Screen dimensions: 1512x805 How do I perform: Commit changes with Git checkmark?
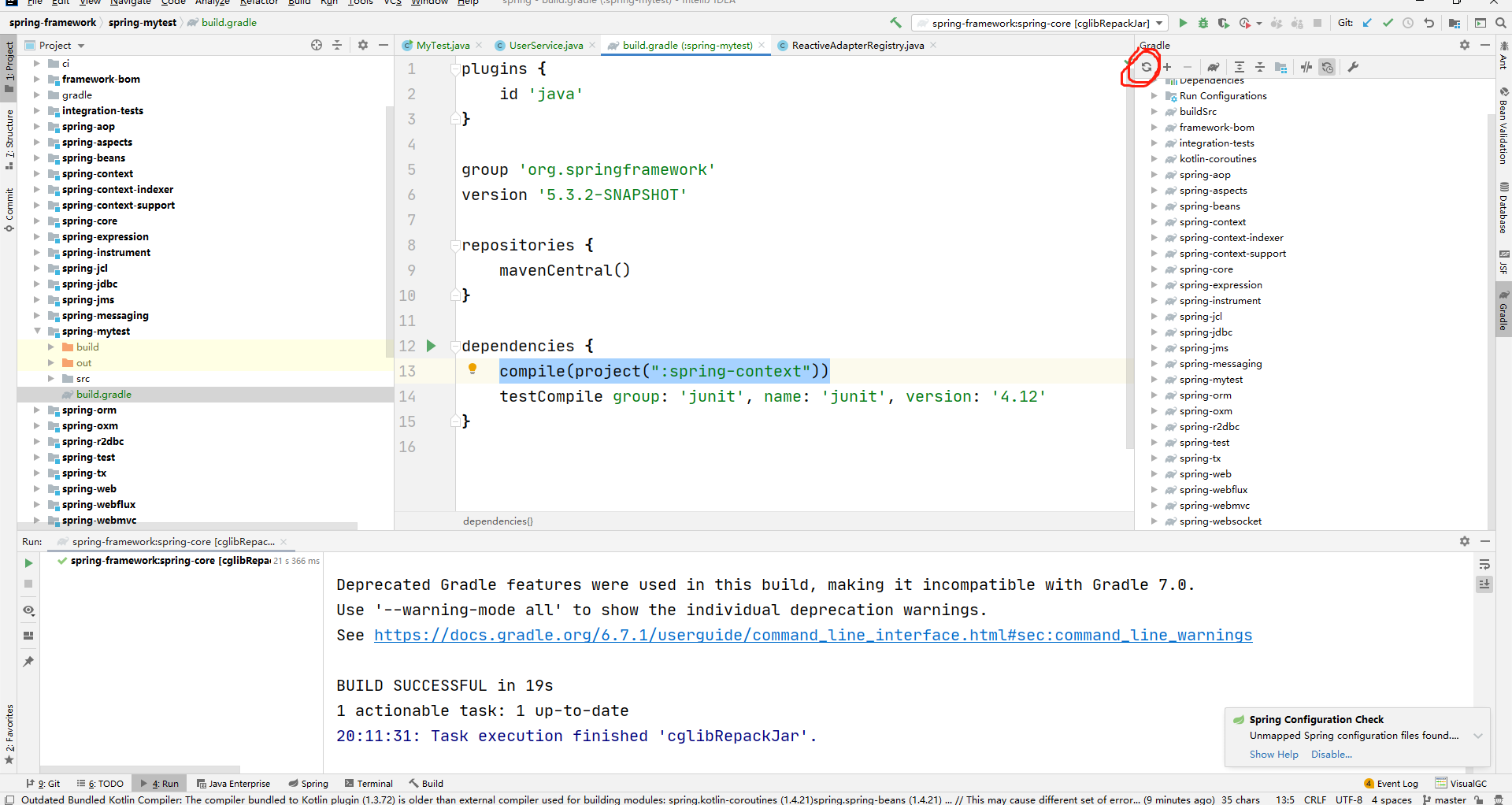coord(1388,23)
